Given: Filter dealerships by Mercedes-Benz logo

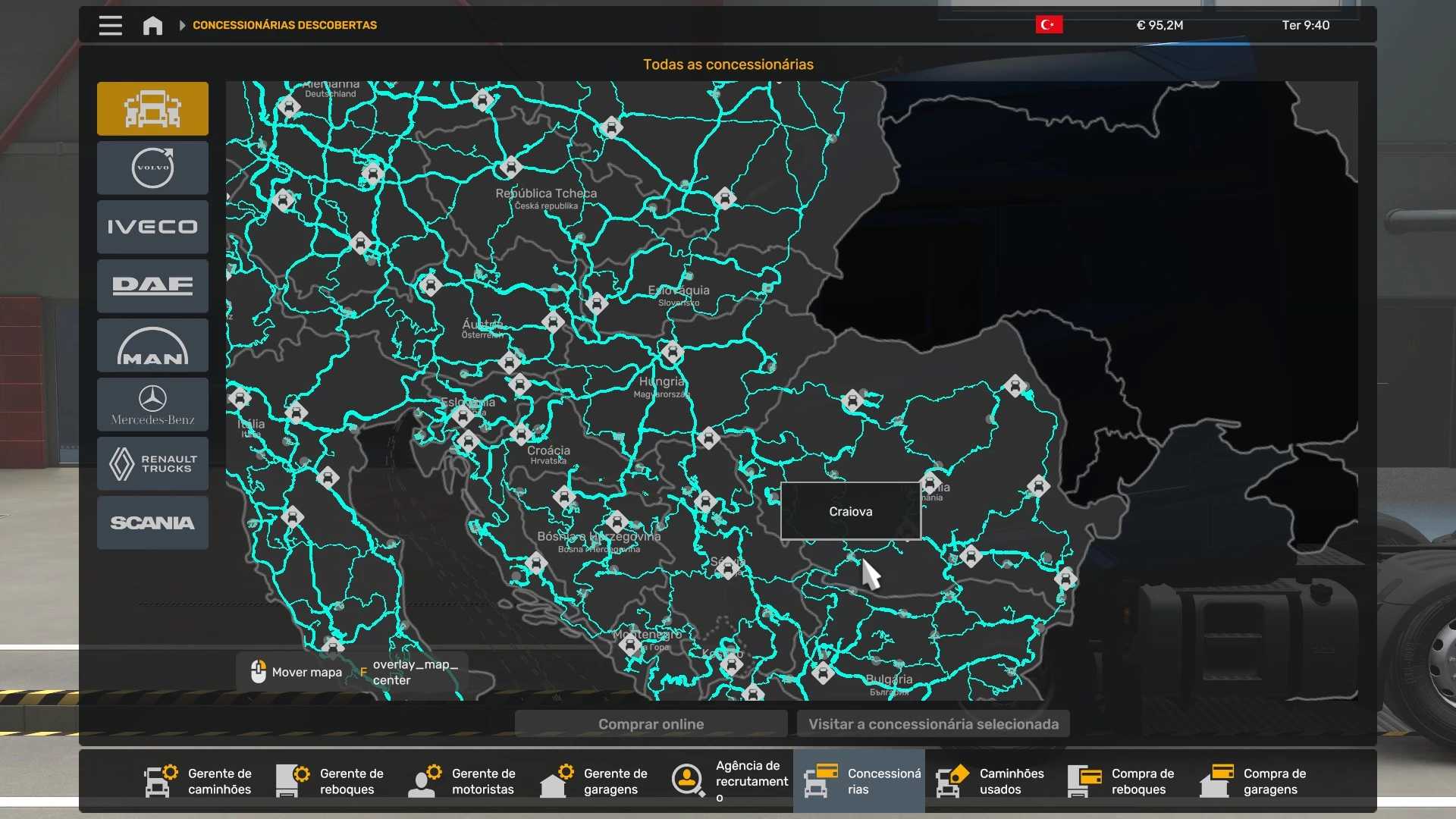Looking at the screenshot, I should click(x=152, y=404).
